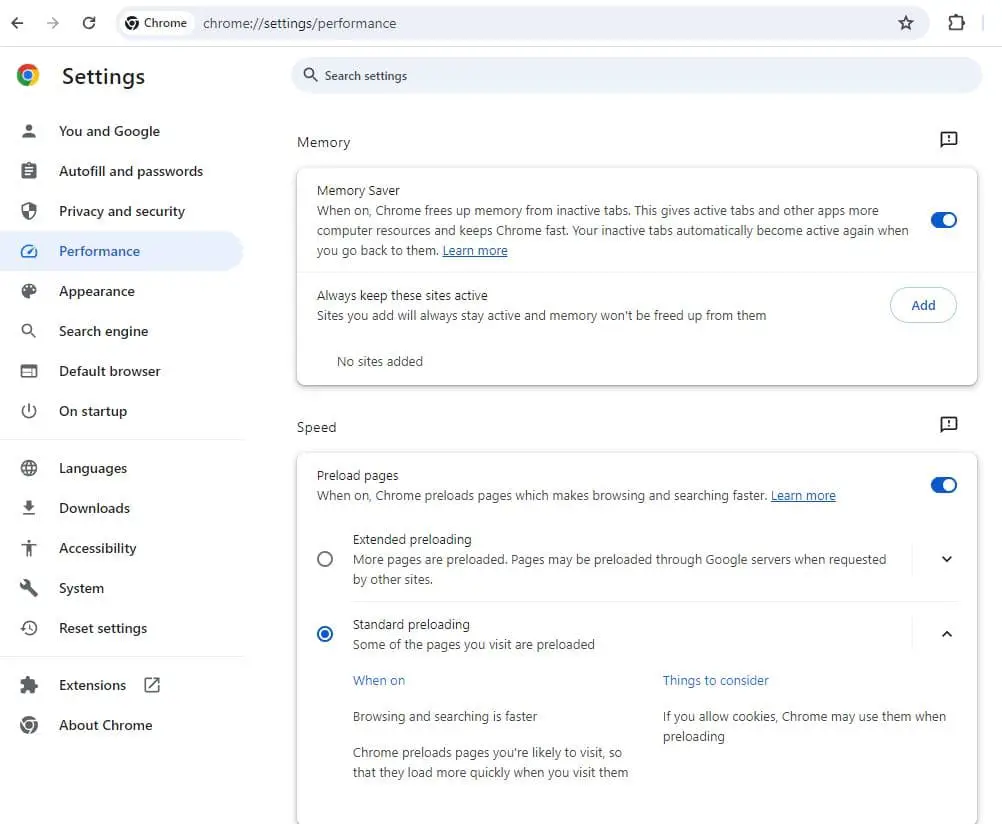Open Learn more link for Memory Saver
The width and height of the screenshot is (1002, 824).
(x=475, y=251)
